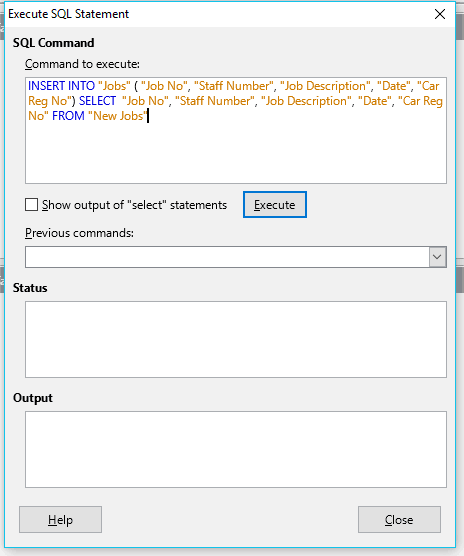Click the SELECT keyword in the SQL text
Image resolution: width=464 pixels, height=556 pixels.
tap(97, 101)
